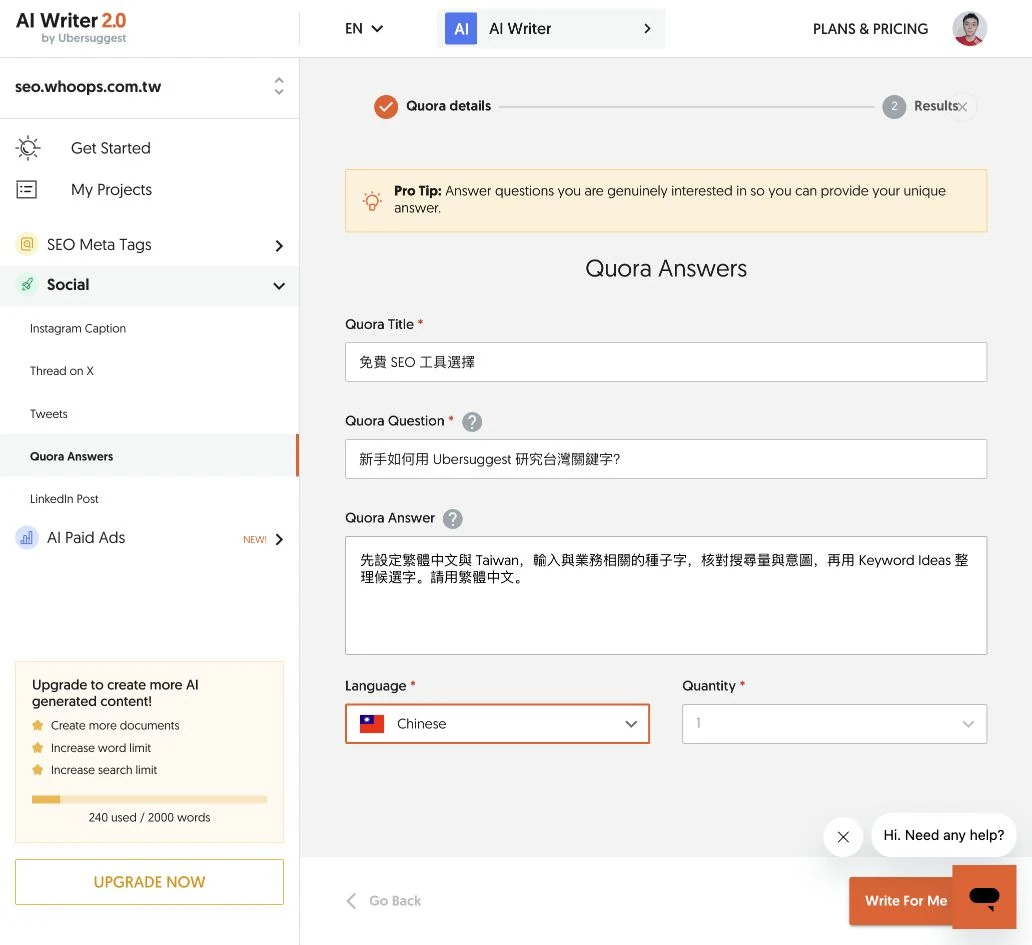Click the Get Started sun icon

(28, 148)
